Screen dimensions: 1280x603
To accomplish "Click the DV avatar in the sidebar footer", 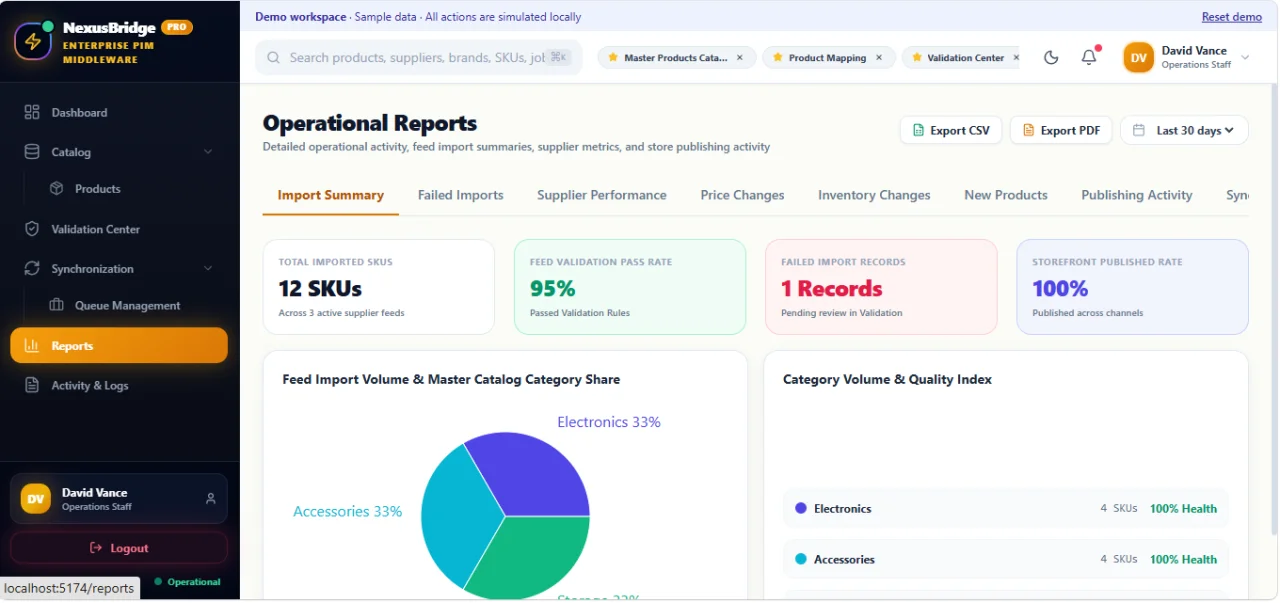I will tap(36, 498).
